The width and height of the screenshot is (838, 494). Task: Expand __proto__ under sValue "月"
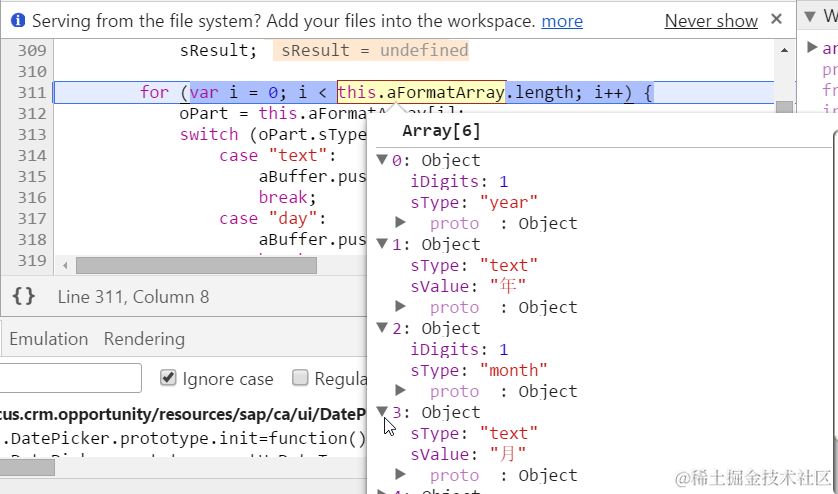pyautogui.click(x=400, y=474)
